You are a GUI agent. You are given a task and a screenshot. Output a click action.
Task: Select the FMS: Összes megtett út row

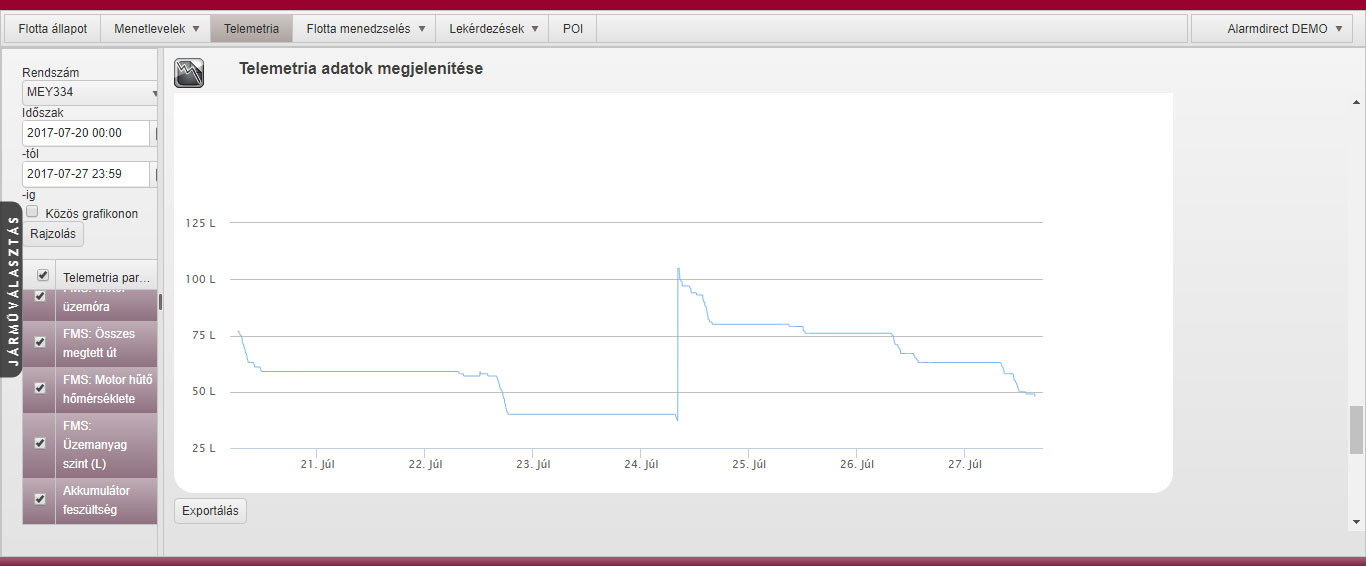[x=90, y=343]
